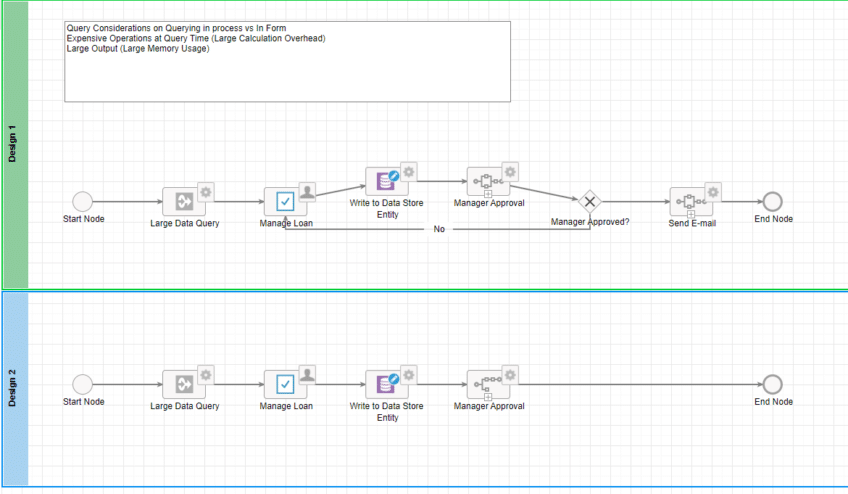This screenshot has width=848, height=494.
Task: Click the 'No' flow label
Action: pos(439,229)
